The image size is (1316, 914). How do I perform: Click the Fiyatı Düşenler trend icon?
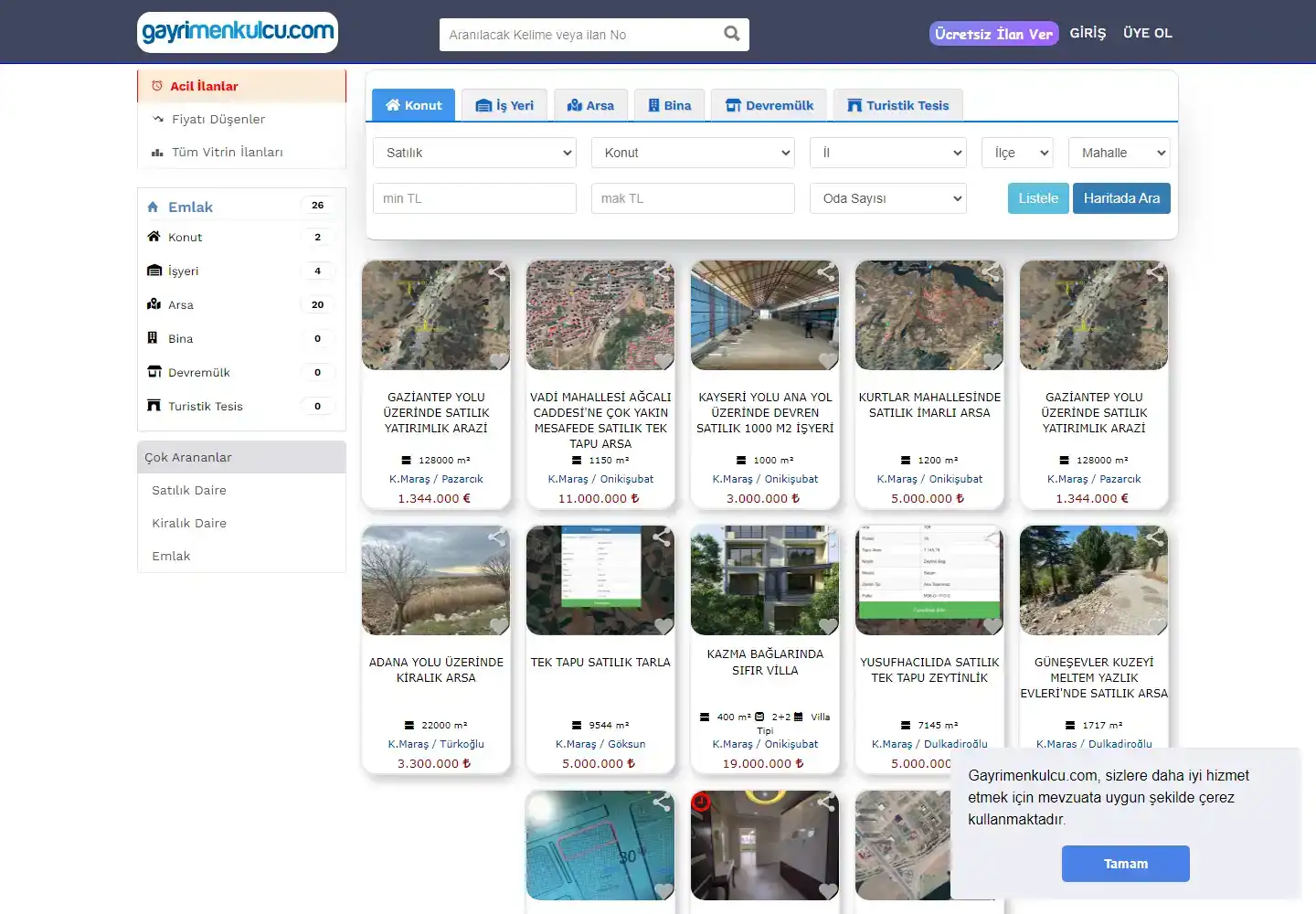tap(158, 119)
